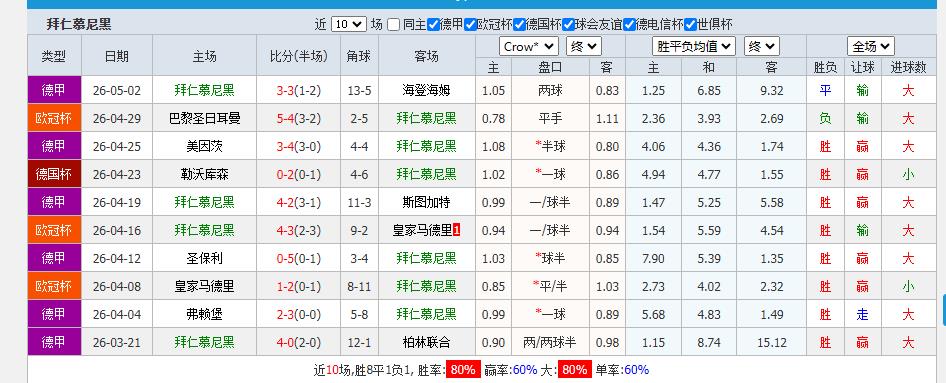Open the 终 dropdown next to Crow*
This screenshot has height=383, width=946.
click(584, 46)
